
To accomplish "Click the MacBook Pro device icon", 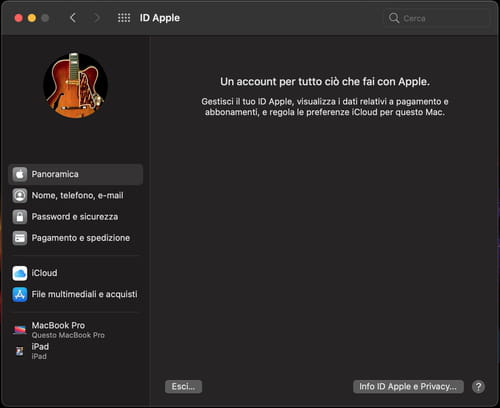I will 20,330.
